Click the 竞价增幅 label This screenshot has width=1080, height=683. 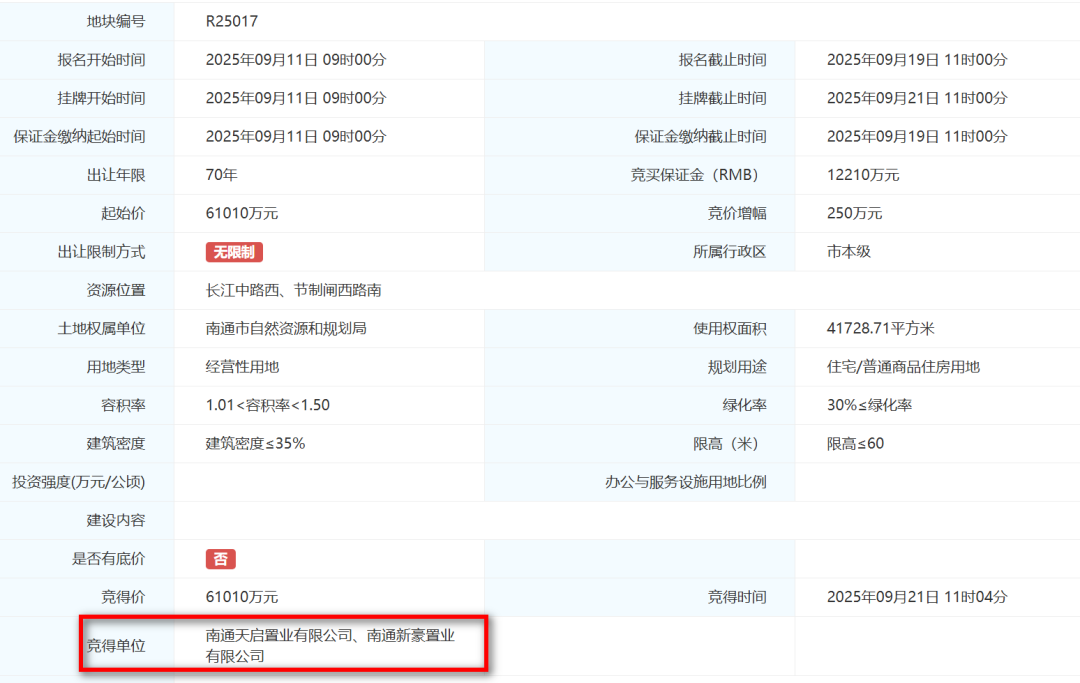coord(737,213)
